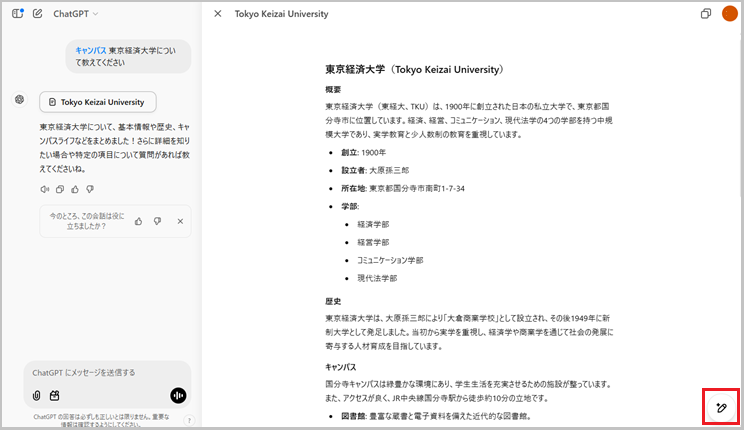Click the blue キャンバス tag in user message
This screenshot has height=430, width=744.
click(x=91, y=50)
